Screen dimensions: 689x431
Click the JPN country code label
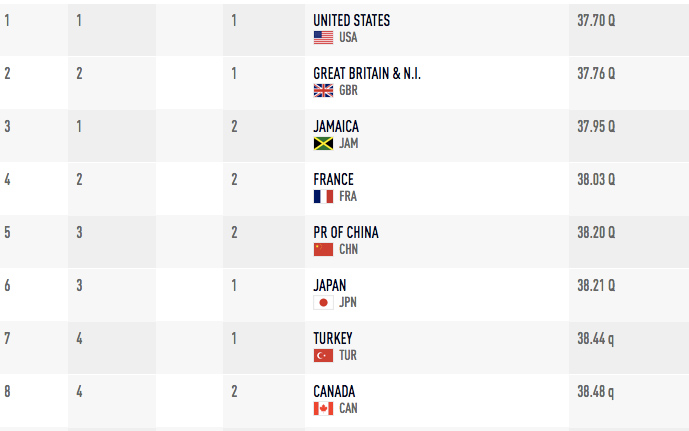pyautogui.click(x=348, y=303)
